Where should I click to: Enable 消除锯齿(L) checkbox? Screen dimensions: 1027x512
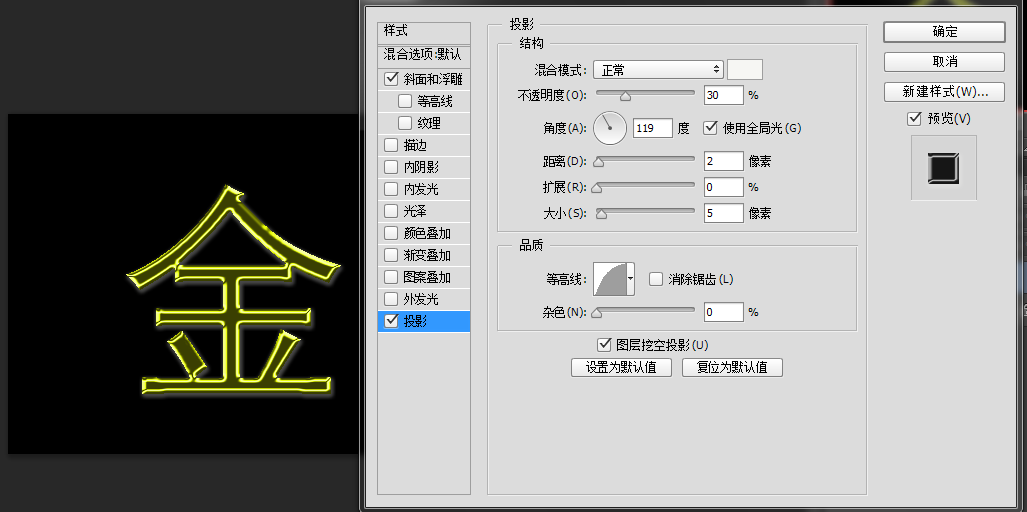click(656, 280)
